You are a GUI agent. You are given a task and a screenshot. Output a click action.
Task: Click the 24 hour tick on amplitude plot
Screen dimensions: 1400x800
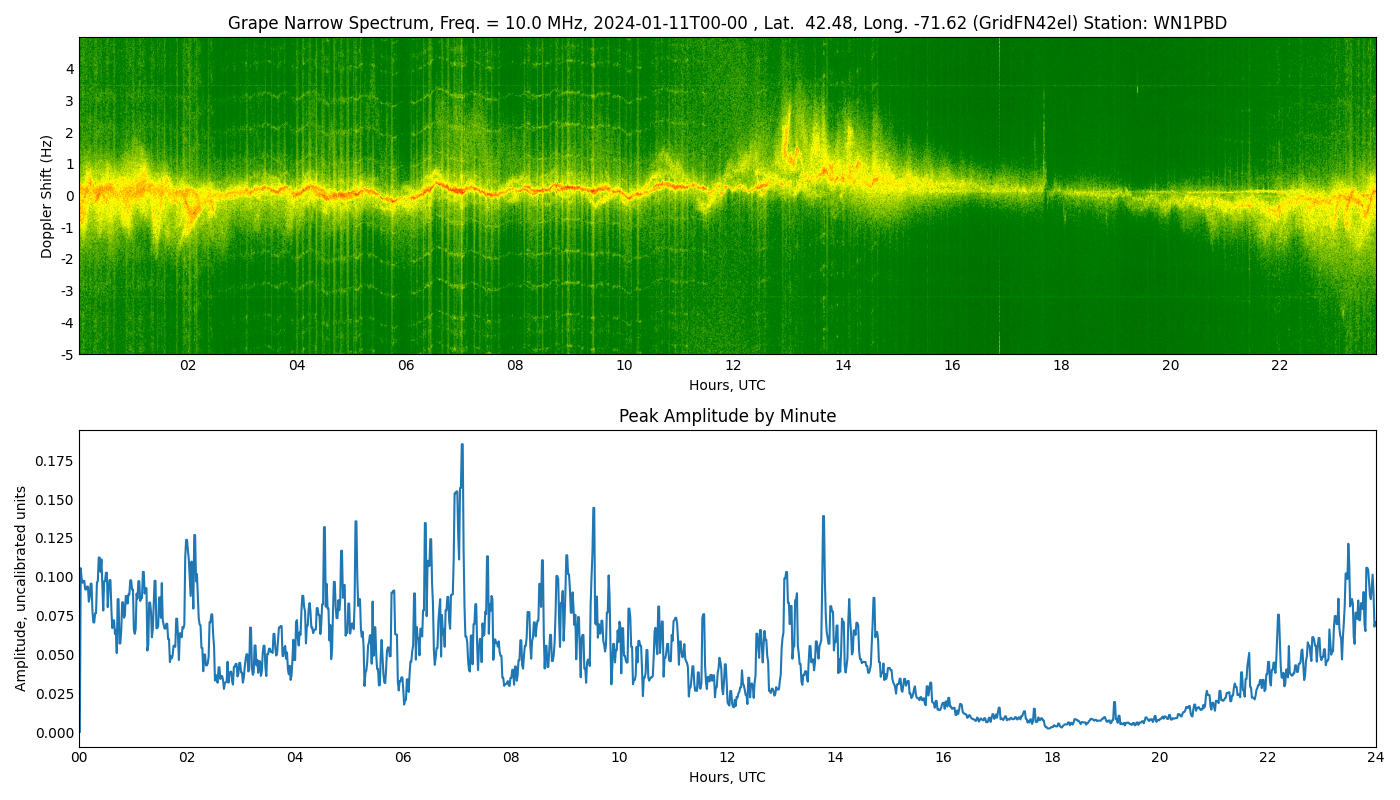[1375, 758]
